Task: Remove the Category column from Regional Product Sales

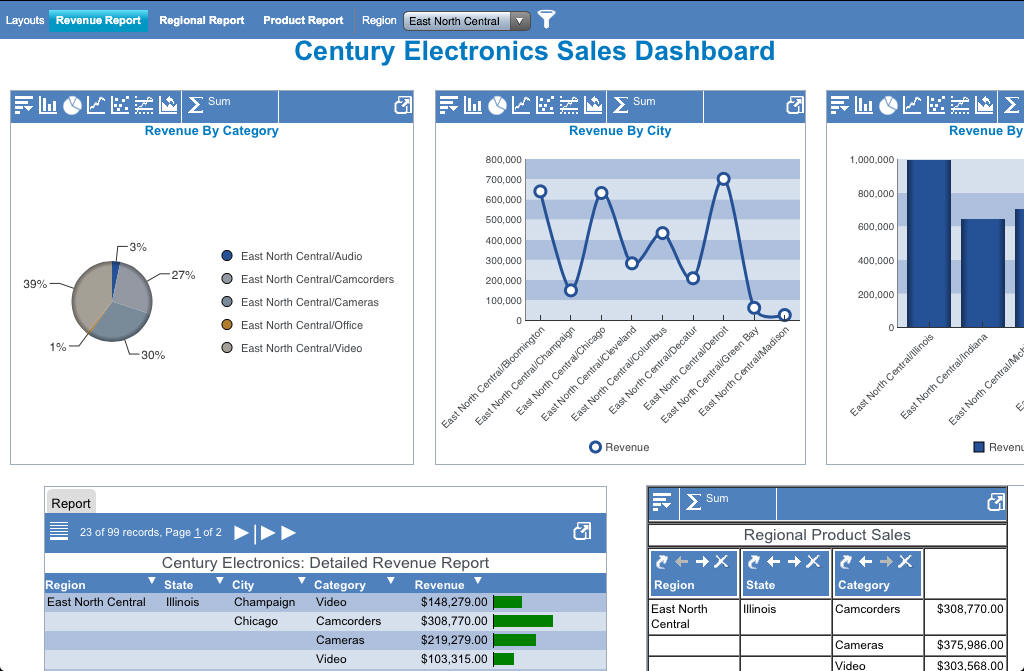Action: click(905, 561)
